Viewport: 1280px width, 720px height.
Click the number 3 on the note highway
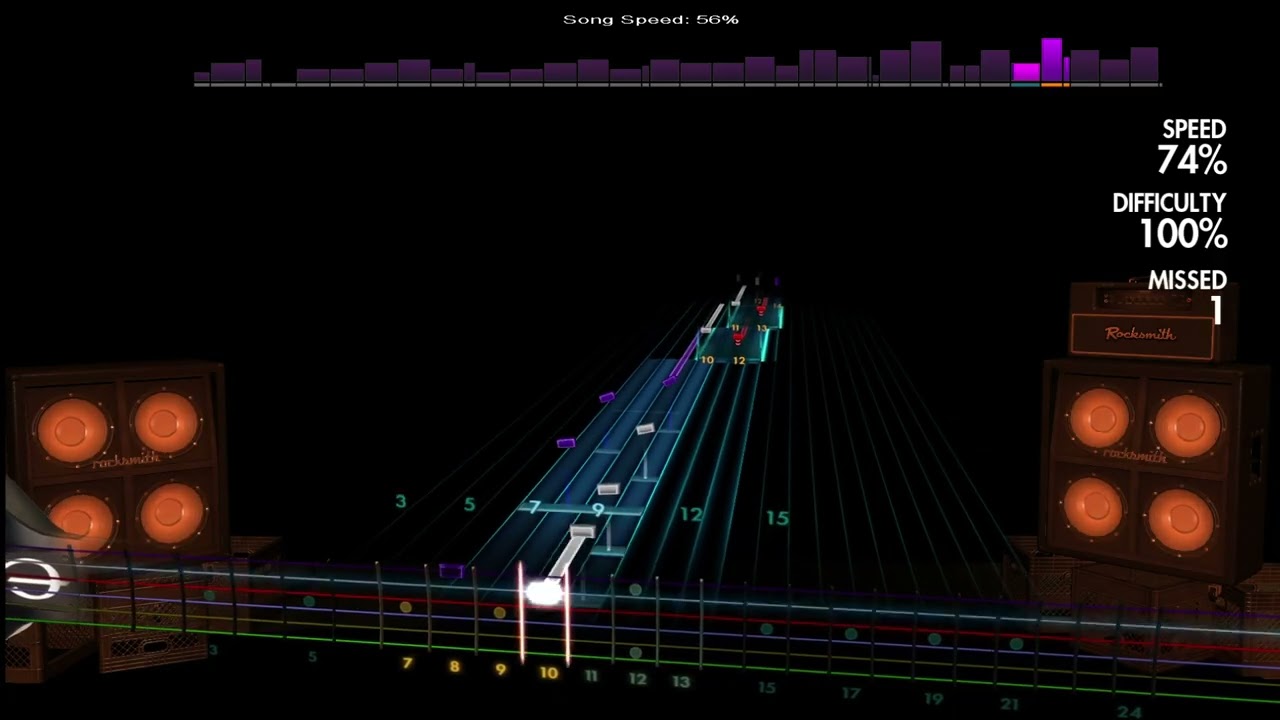point(401,501)
